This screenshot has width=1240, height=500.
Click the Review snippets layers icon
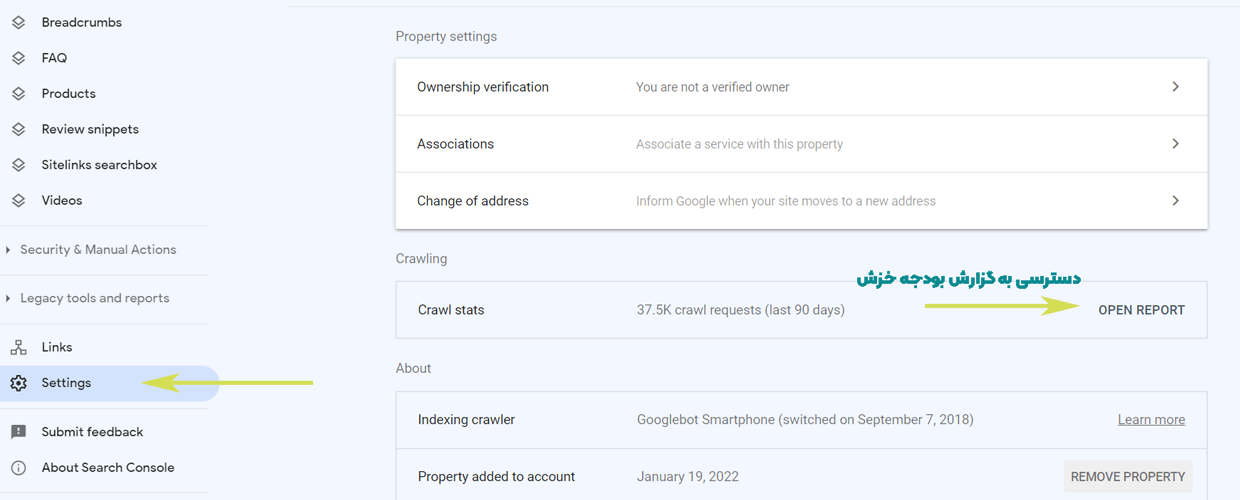tap(18, 129)
